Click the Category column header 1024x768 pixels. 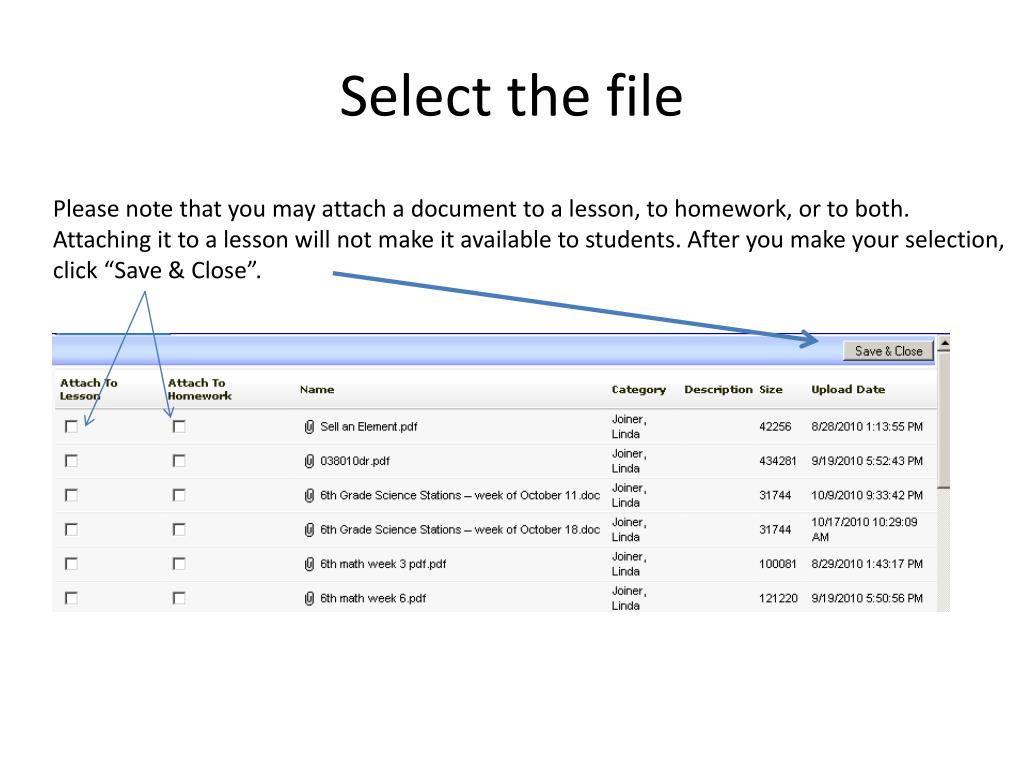[x=639, y=390]
